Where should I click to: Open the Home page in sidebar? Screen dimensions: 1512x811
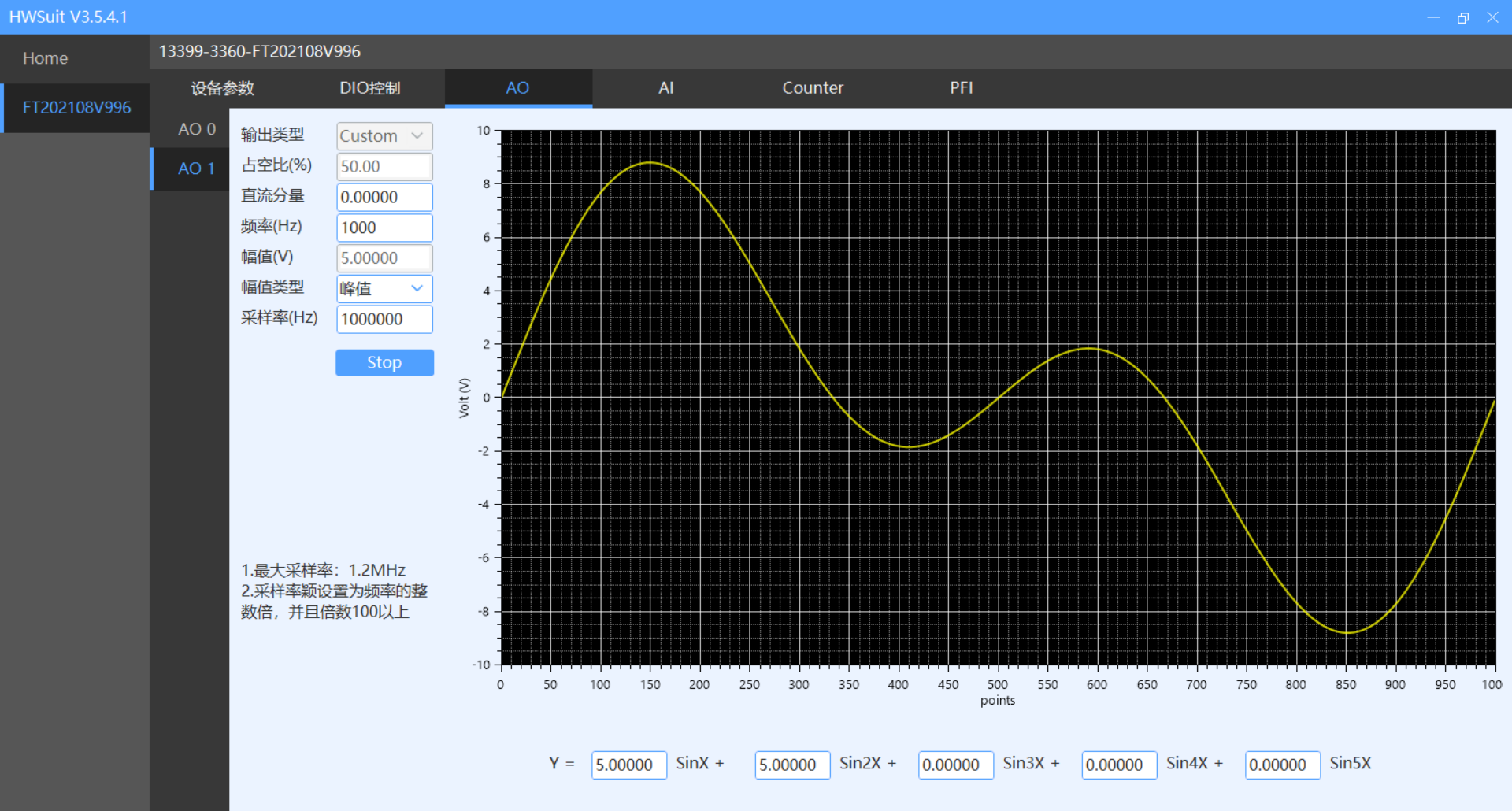[x=45, y=58]
